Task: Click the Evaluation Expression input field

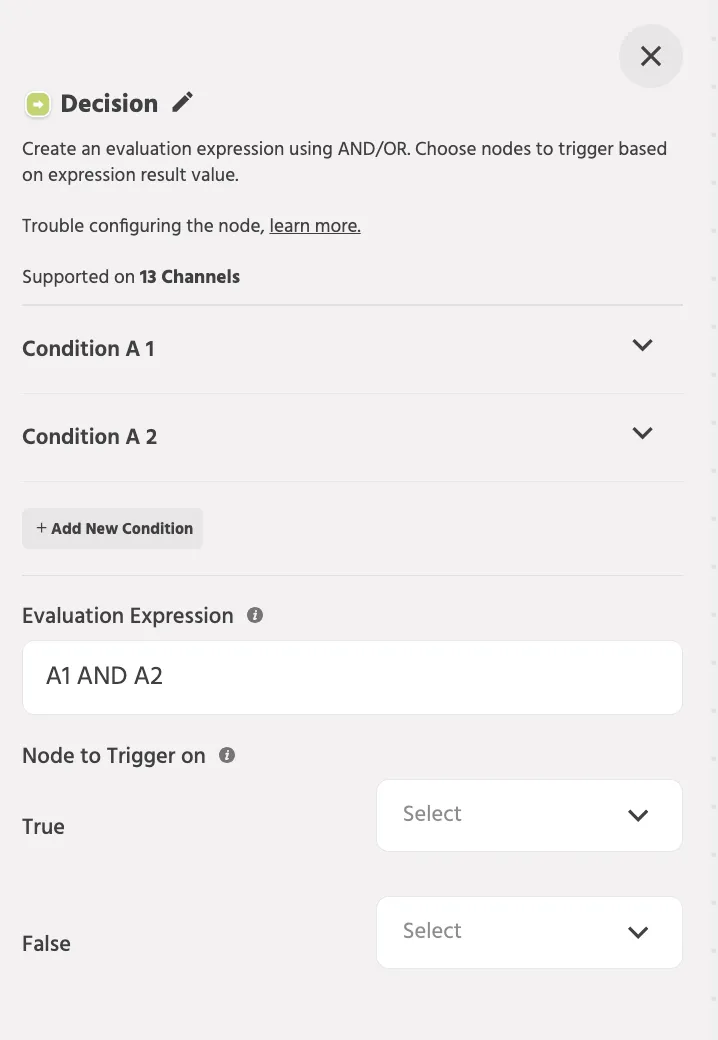Action: (x=352, y=677)
